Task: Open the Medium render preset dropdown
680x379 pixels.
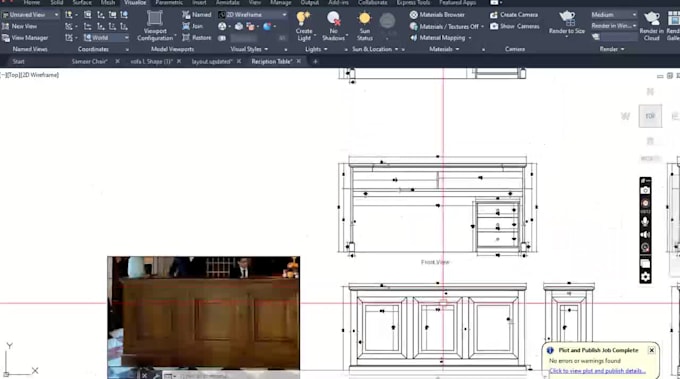Action: coord(614,15)
